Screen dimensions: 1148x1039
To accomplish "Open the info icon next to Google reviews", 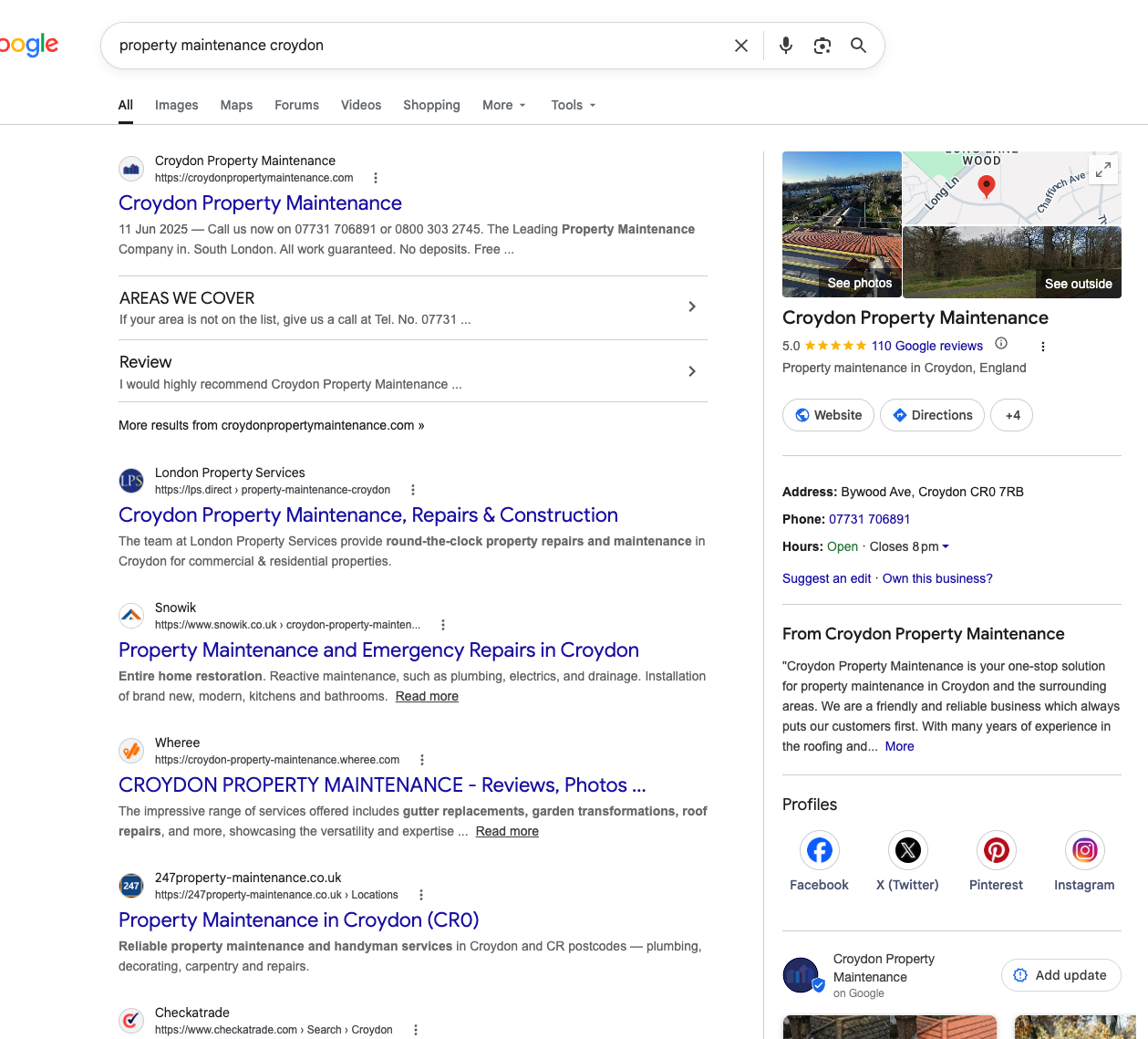I will (x=1001, y=344).
